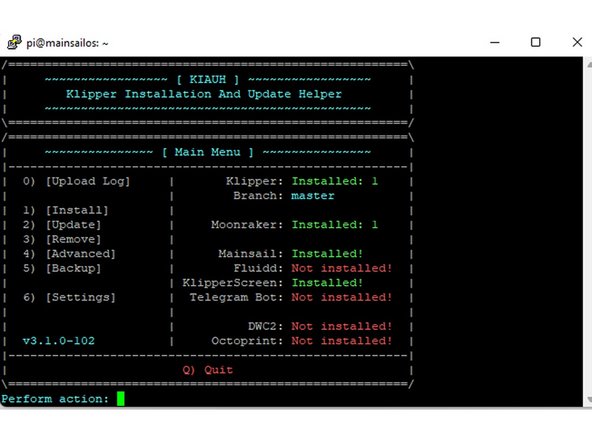Click the 'master' branch value

313,196
